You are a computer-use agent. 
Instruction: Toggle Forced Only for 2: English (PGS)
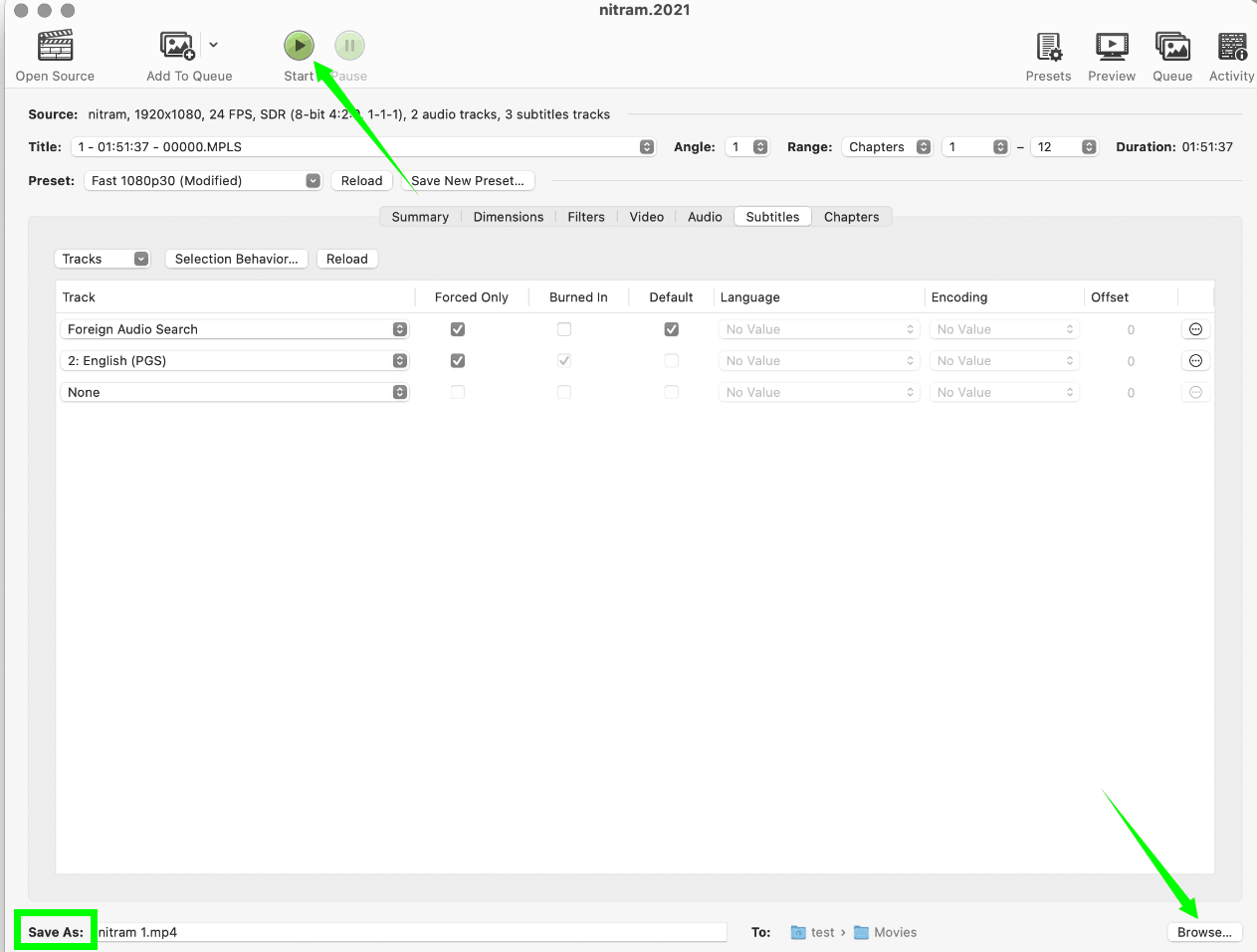click(458, 361)
